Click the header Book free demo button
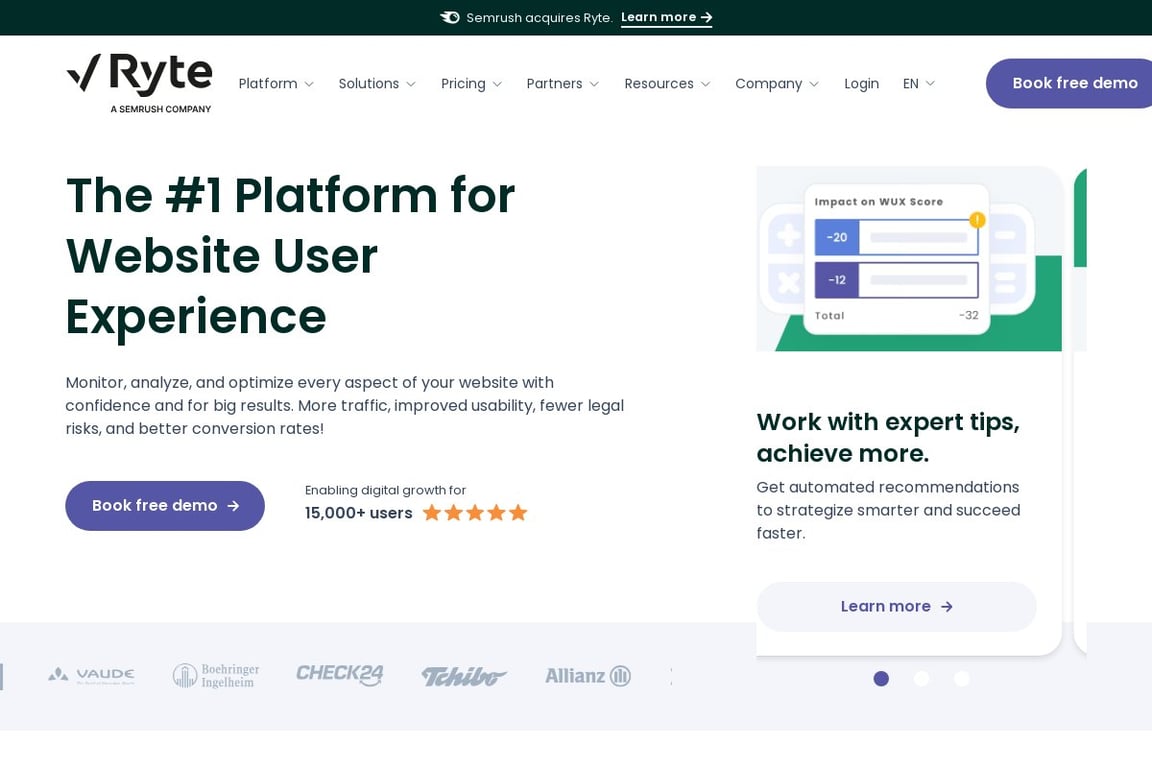 [x=1069, y=83]
